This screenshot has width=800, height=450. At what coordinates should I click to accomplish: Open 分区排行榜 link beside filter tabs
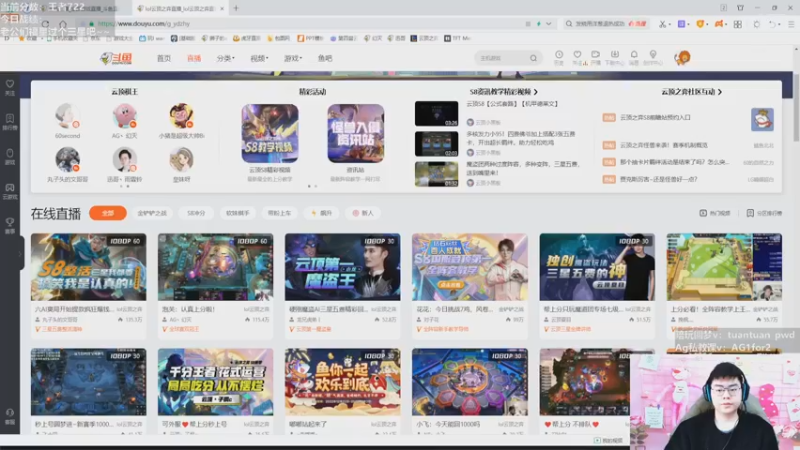764,213
